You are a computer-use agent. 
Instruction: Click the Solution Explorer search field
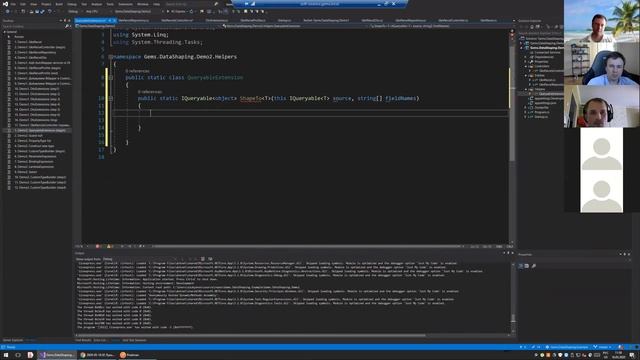(541, 33)
